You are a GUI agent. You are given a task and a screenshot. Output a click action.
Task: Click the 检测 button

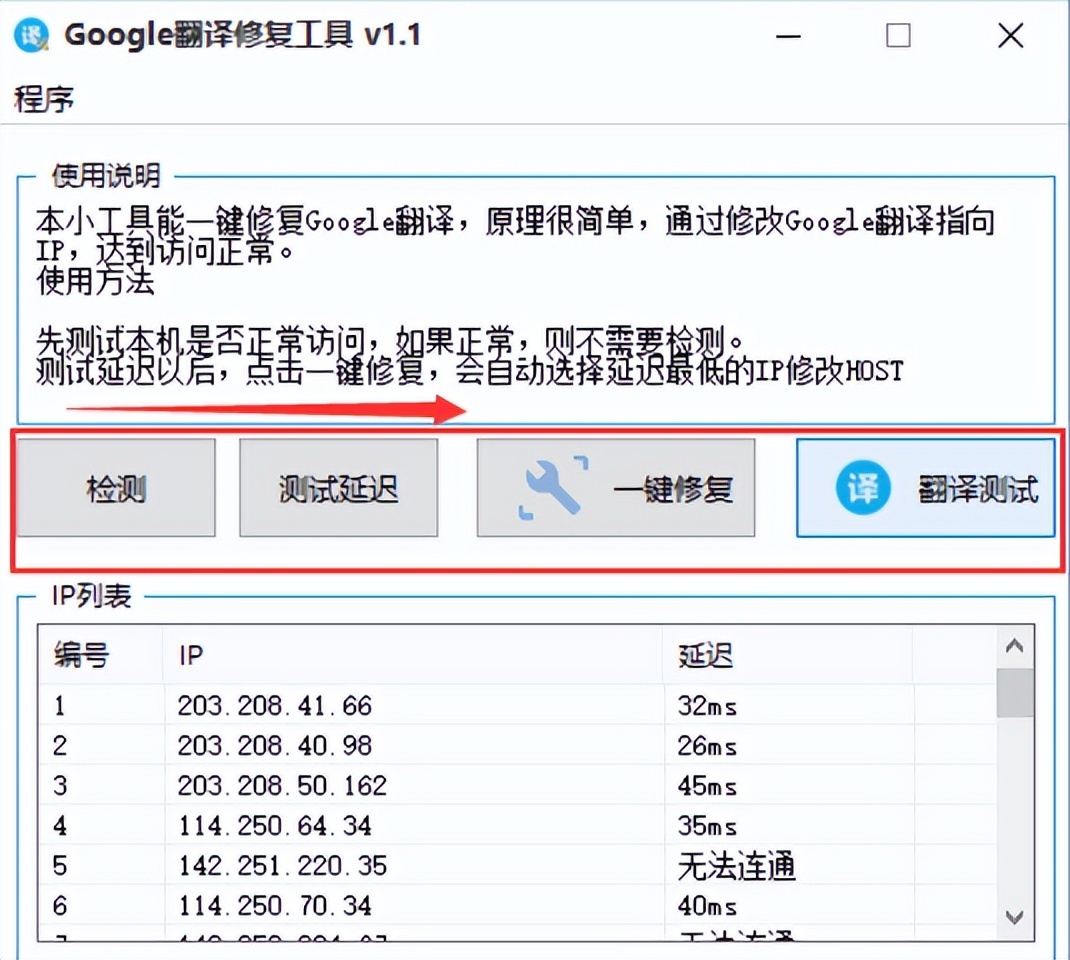click(x=116, y=488)
